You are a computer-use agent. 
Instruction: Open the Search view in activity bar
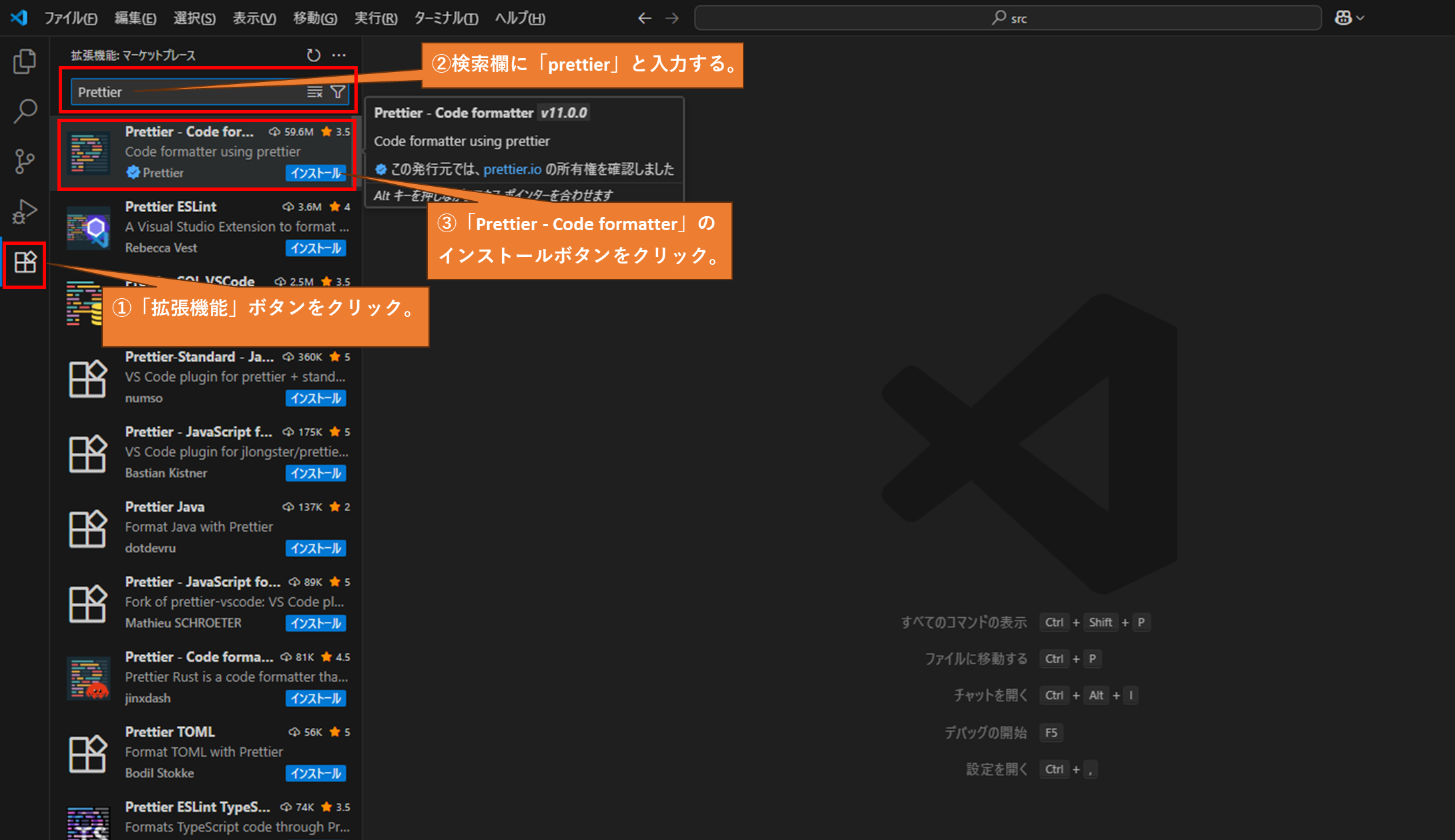click(25, 111)
